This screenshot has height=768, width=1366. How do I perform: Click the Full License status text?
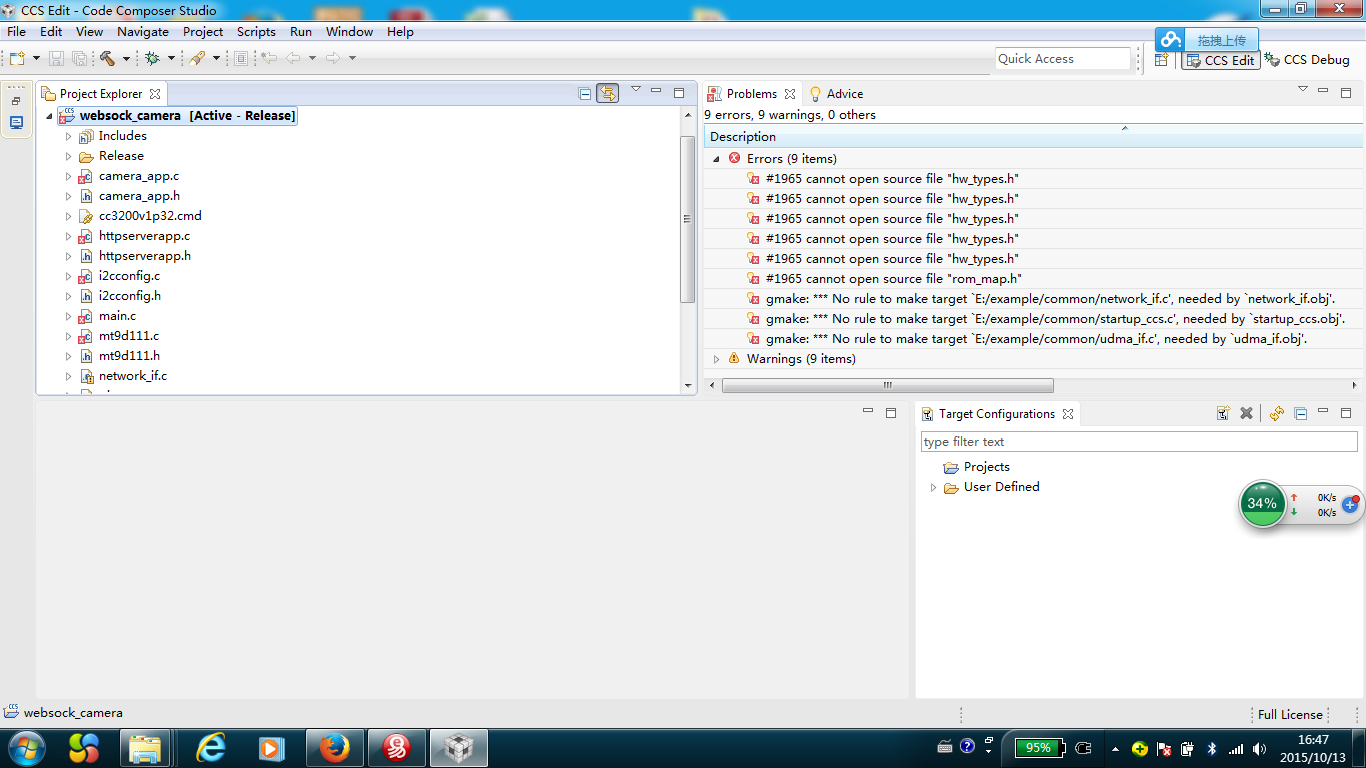(1290, 715)
